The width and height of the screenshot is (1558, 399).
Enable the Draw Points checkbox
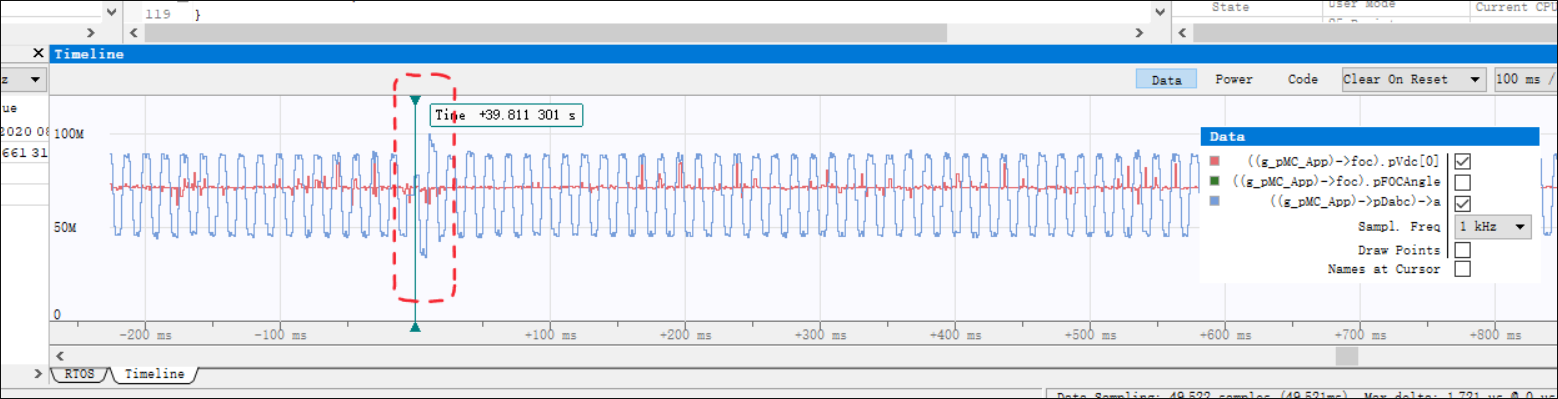(1462, 249)
